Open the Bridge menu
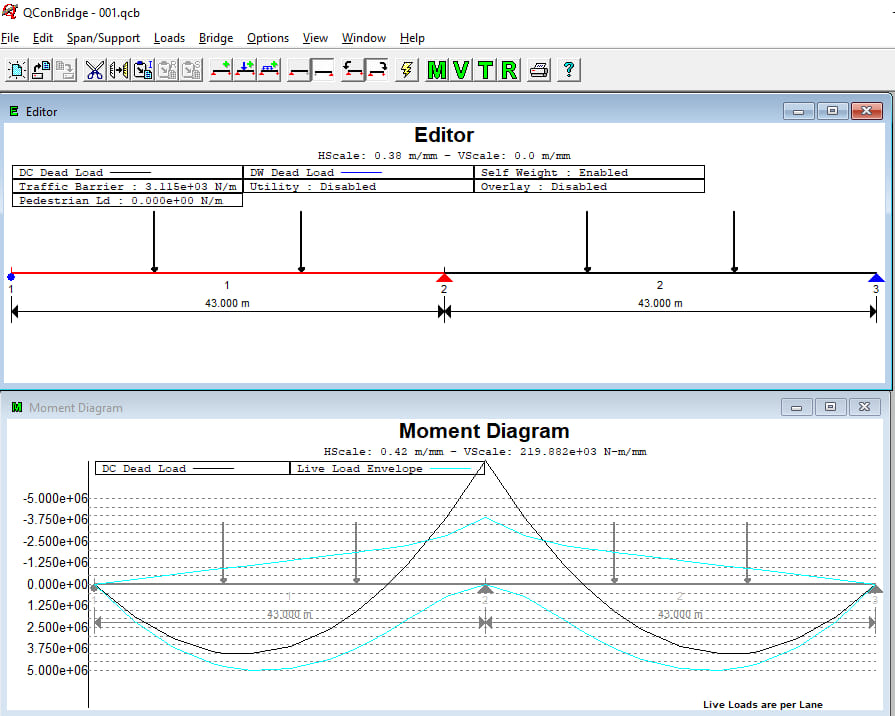Image resolution: width=895 pixels, height=716 pixels. [216, 38]
